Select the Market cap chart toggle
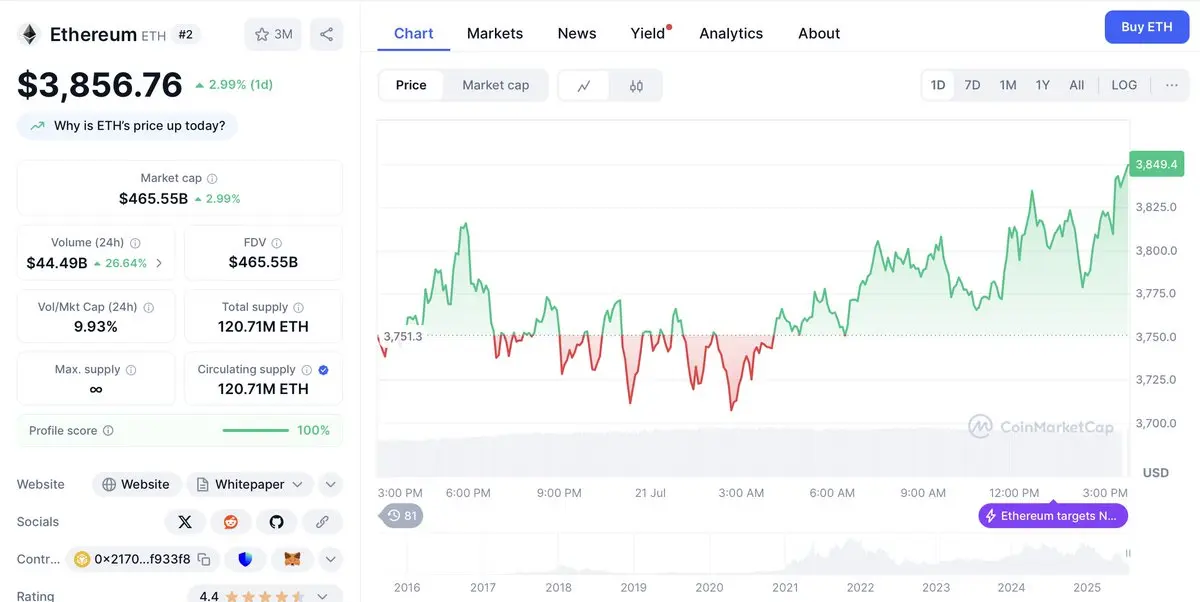The height and width of the screenshot is (602, 1200). click(495, 86)
